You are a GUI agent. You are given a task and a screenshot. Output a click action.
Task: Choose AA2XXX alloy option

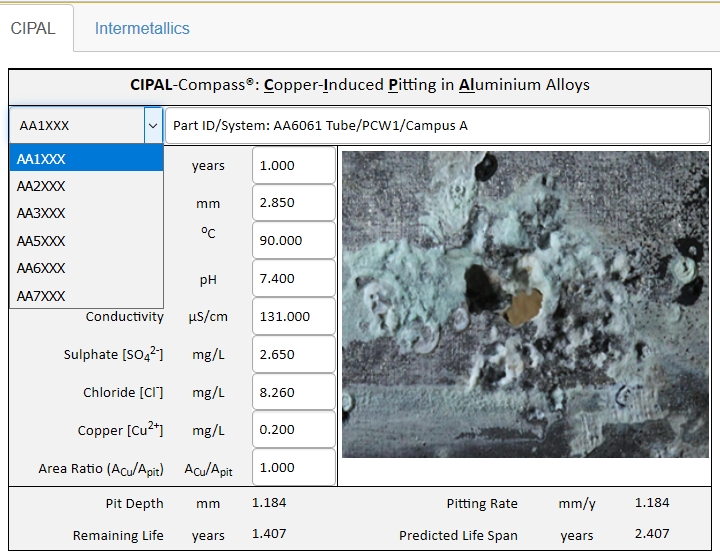(86, 186)
